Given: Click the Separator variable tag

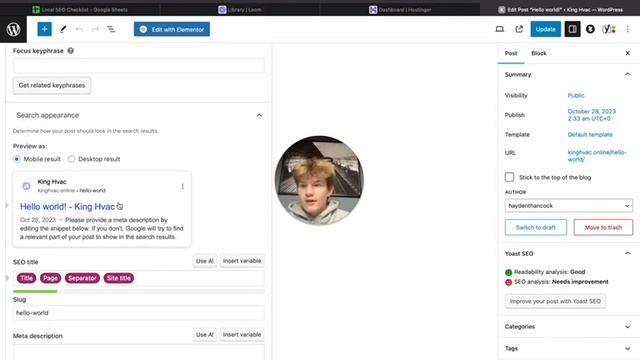Looking at the screenshot, I should point(82,278).
